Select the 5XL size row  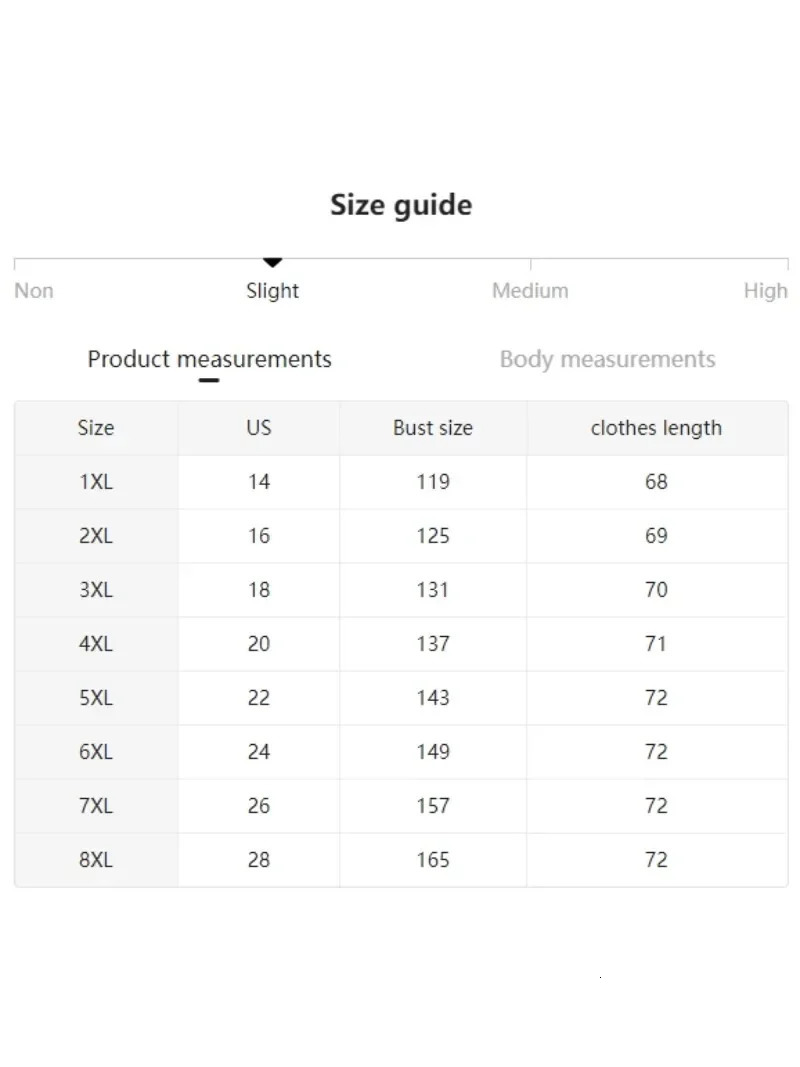(x=96, y=698)
